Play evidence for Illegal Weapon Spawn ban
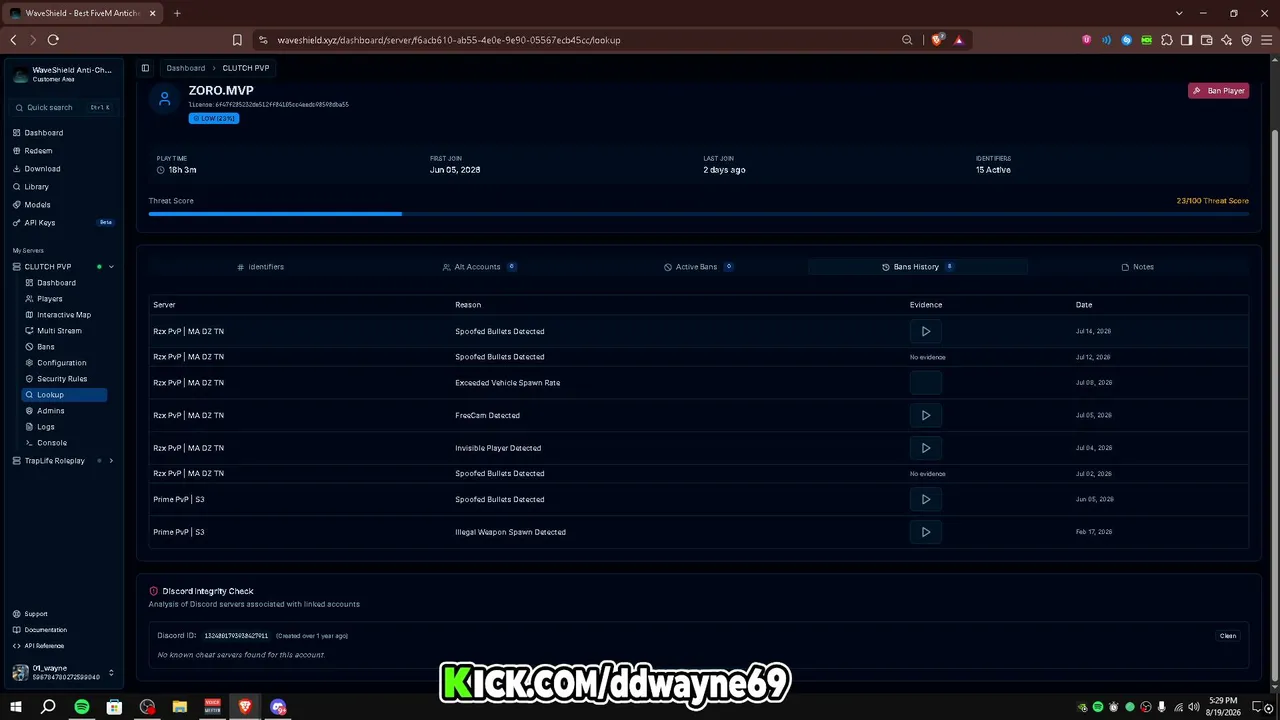 (x=926, y=532)
